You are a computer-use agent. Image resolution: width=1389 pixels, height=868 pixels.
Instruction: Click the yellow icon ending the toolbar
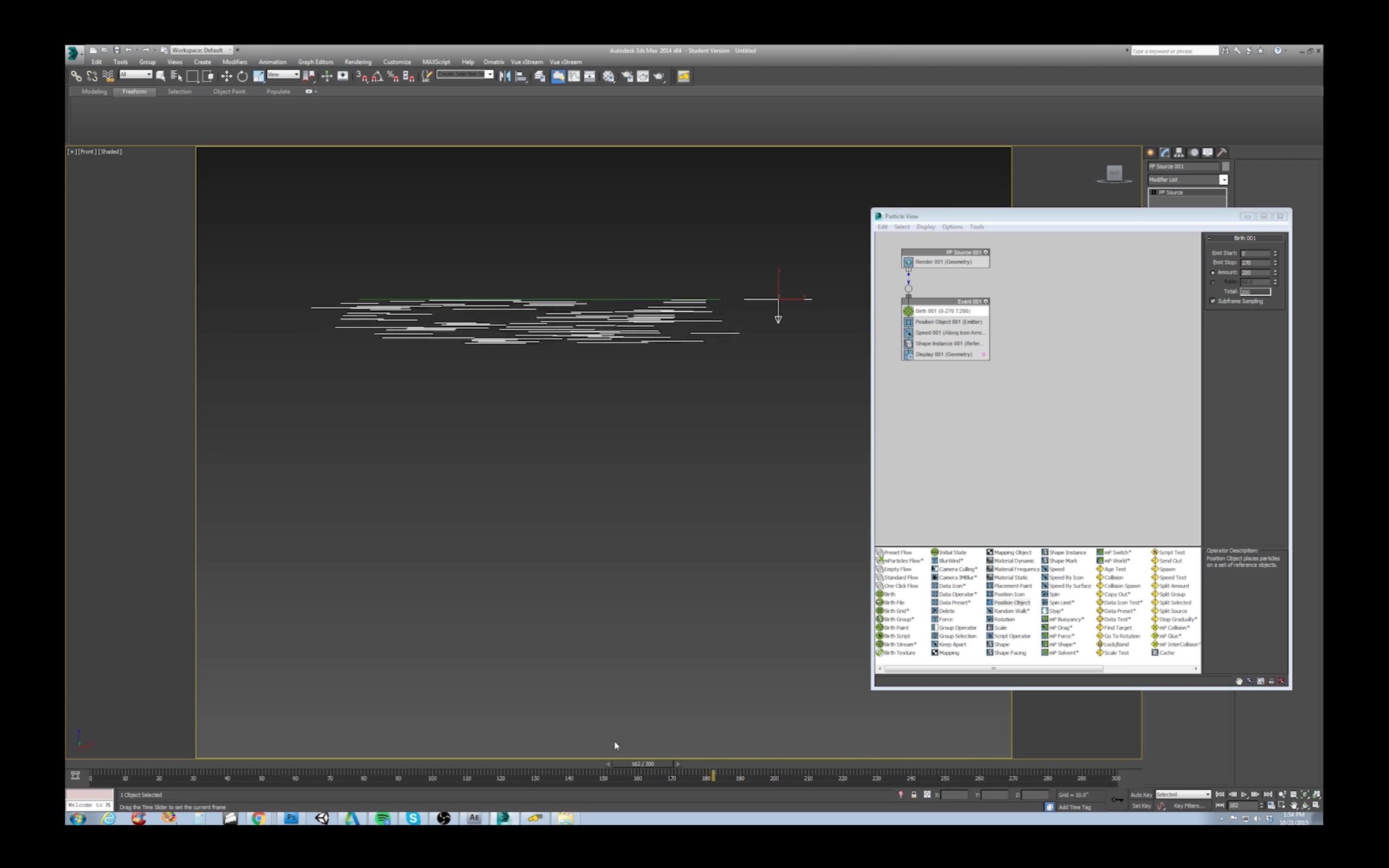click(683, 76)
